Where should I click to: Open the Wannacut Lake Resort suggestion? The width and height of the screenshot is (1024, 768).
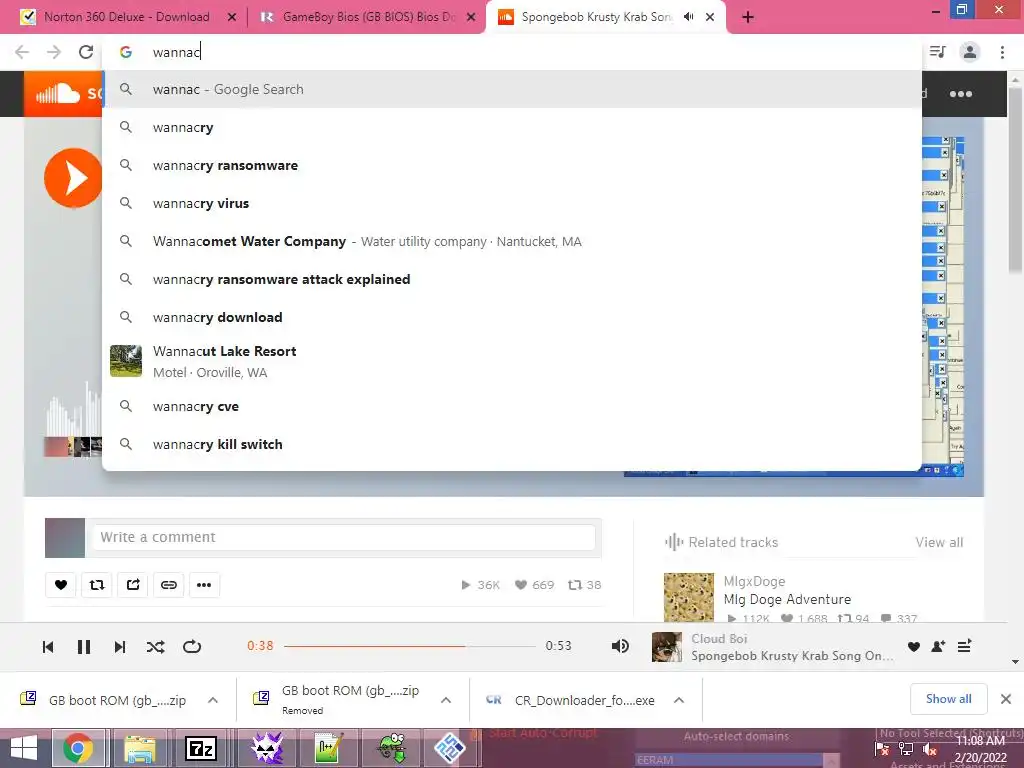point(512,361)
